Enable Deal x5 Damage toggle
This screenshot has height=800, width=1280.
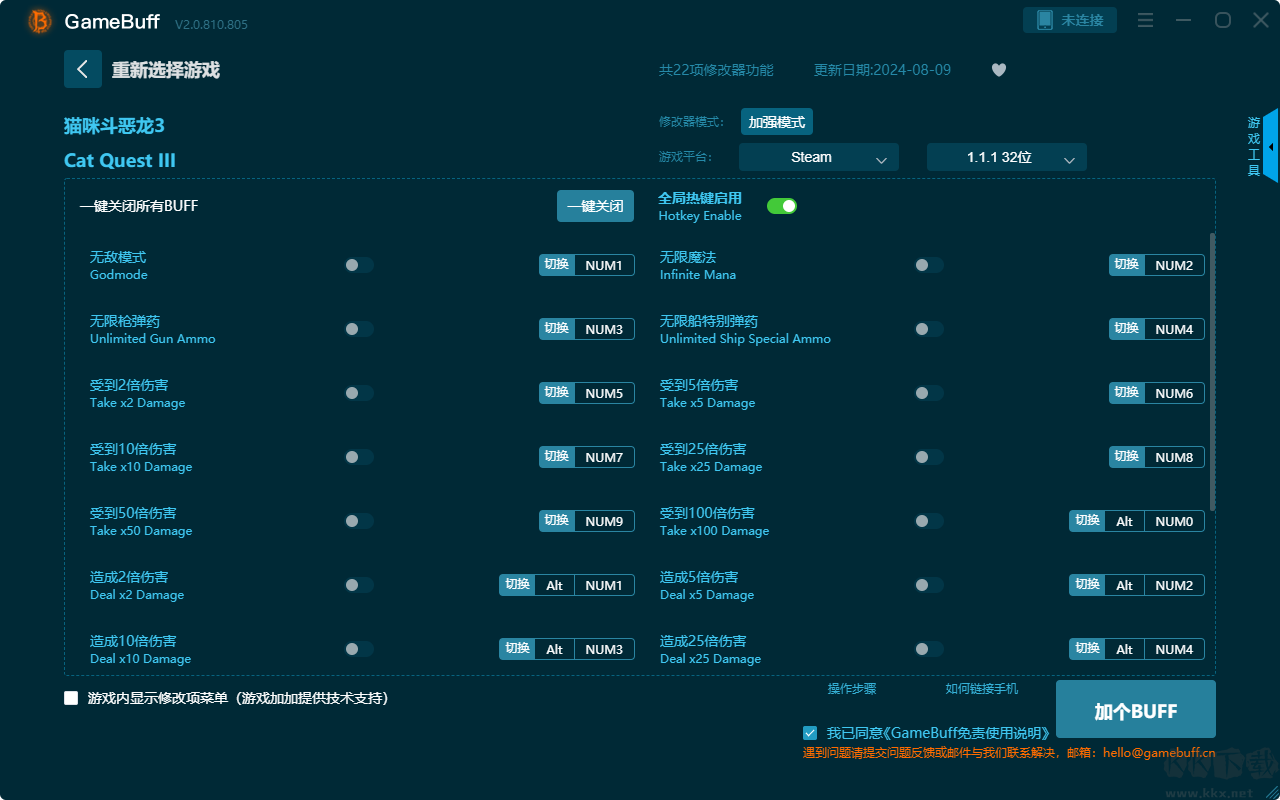tap(929, 585)
